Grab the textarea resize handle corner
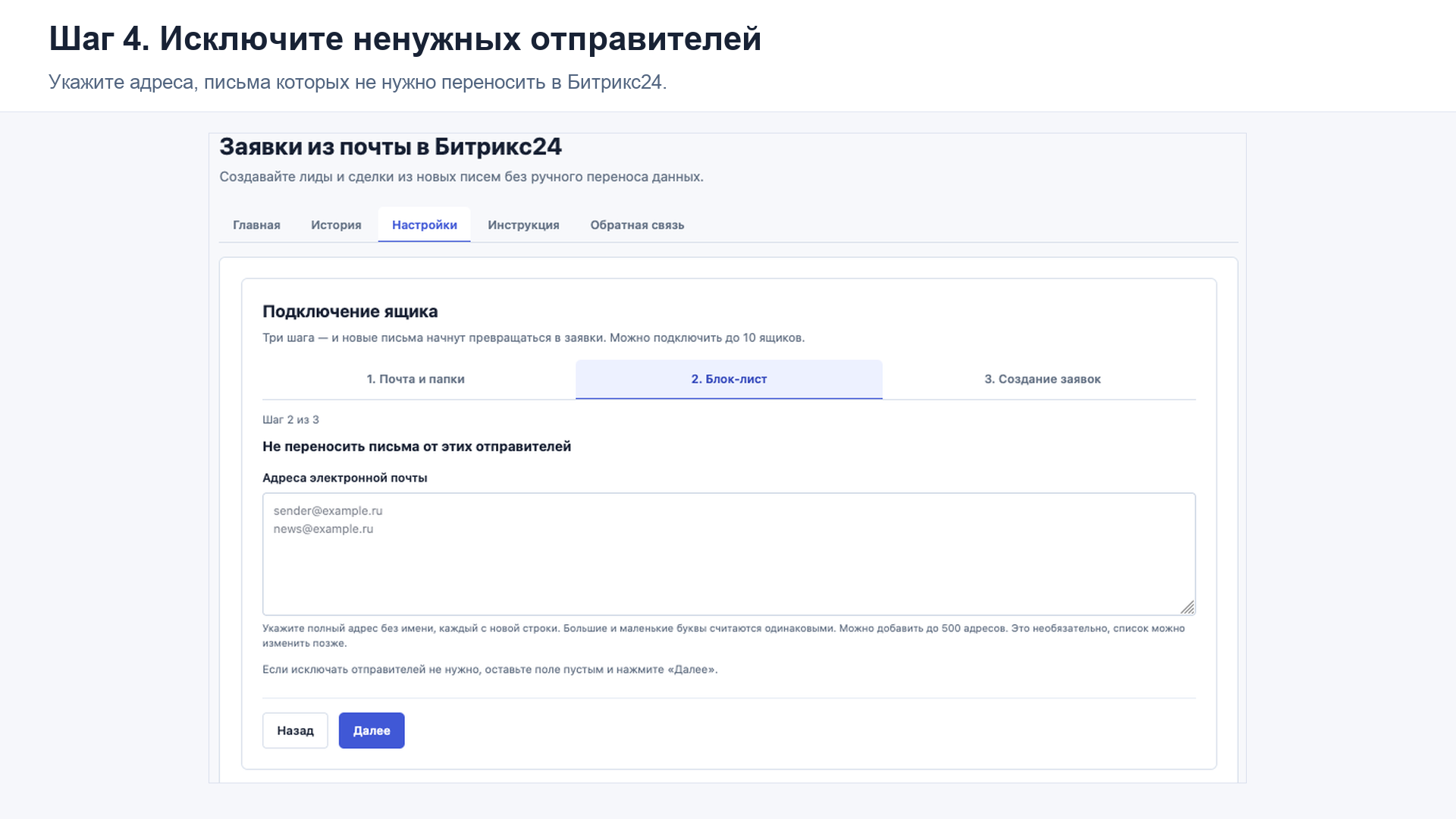The image size is (1456, 819). coord(1188,607)
